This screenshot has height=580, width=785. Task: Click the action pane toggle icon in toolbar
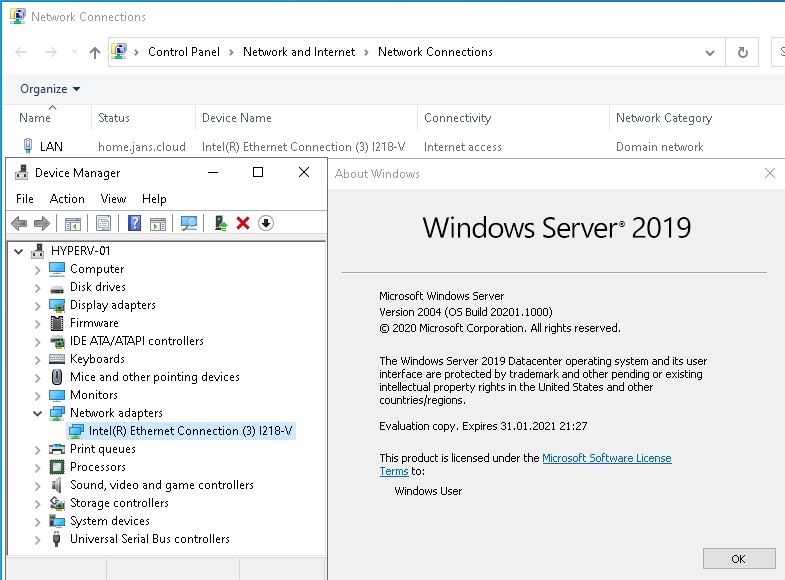(x=158, y=224)
